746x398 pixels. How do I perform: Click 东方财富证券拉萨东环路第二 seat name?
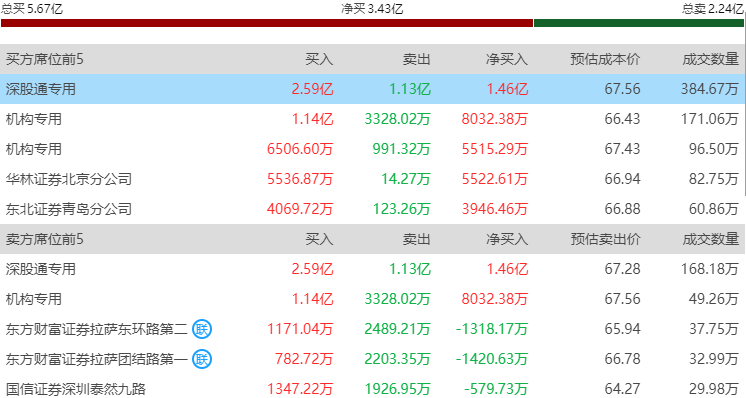point(97,329)
